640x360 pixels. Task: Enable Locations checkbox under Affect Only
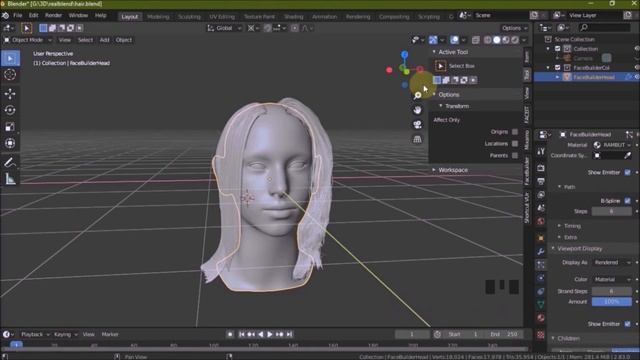(x=515, y=144)
